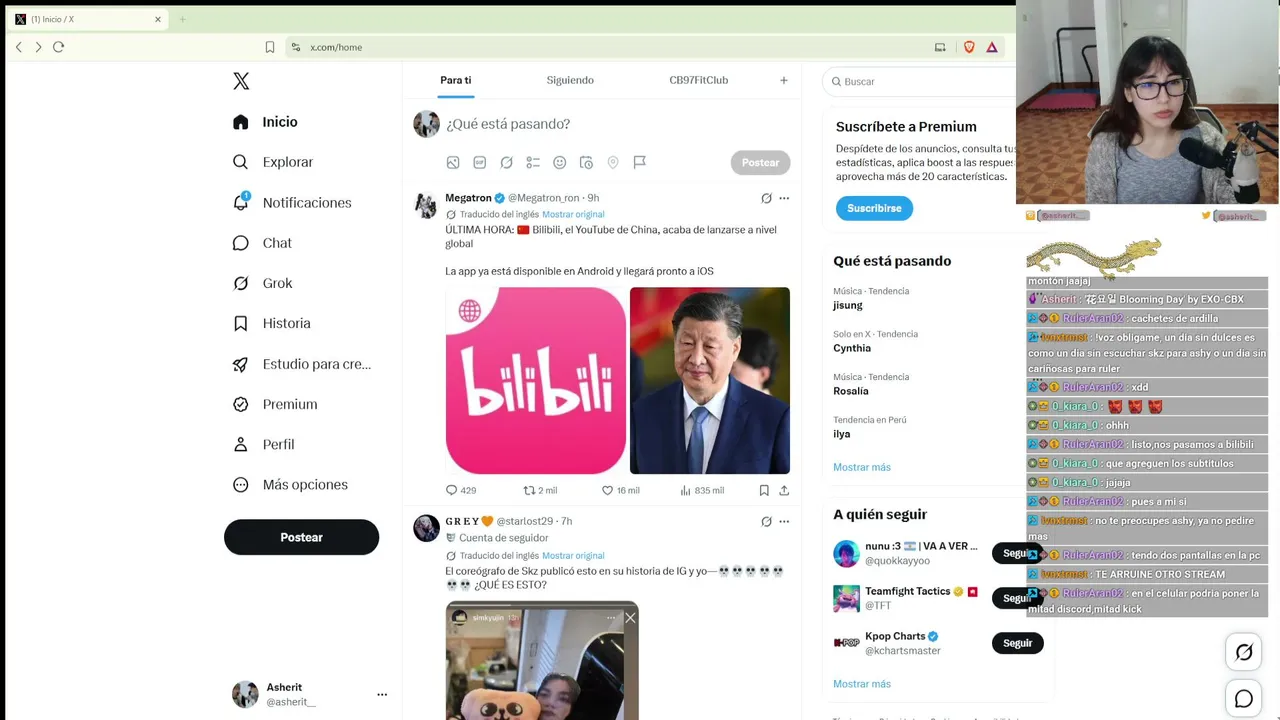Repost the Megatron post with 2 mil reposts
The image size is (1280, 720).
tap(540, 490)
